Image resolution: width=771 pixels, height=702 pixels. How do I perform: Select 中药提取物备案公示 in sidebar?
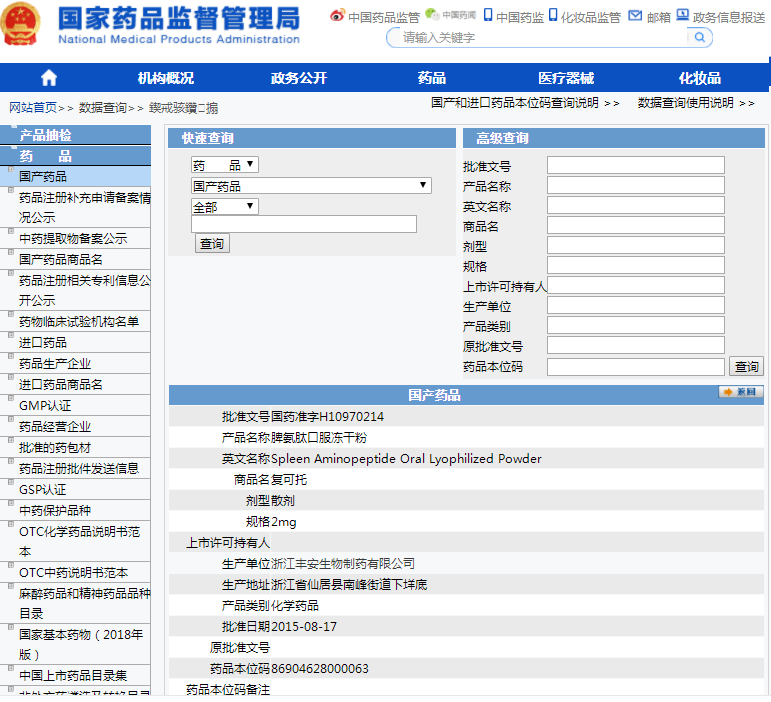[73, 238]
